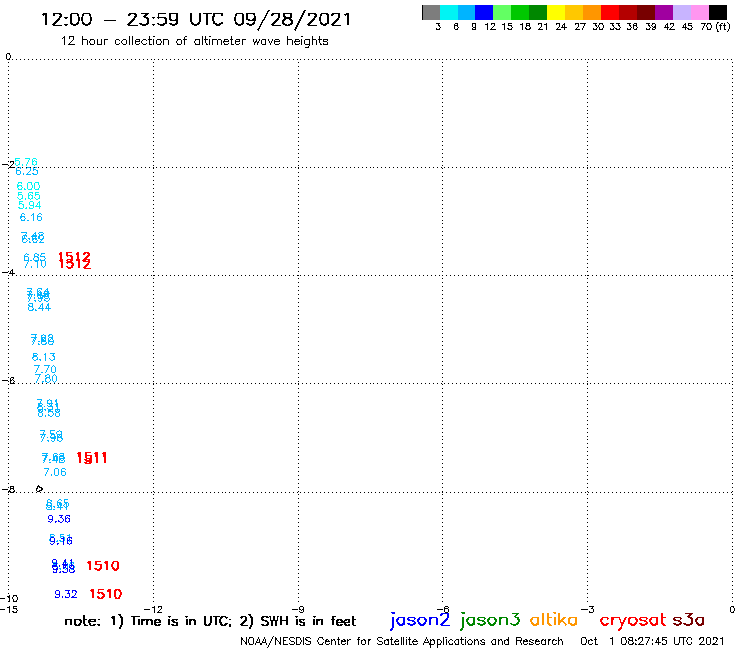Click the wave height value 5.65
The height and width of the screenshot is (650, 740).
click(29, 196)
